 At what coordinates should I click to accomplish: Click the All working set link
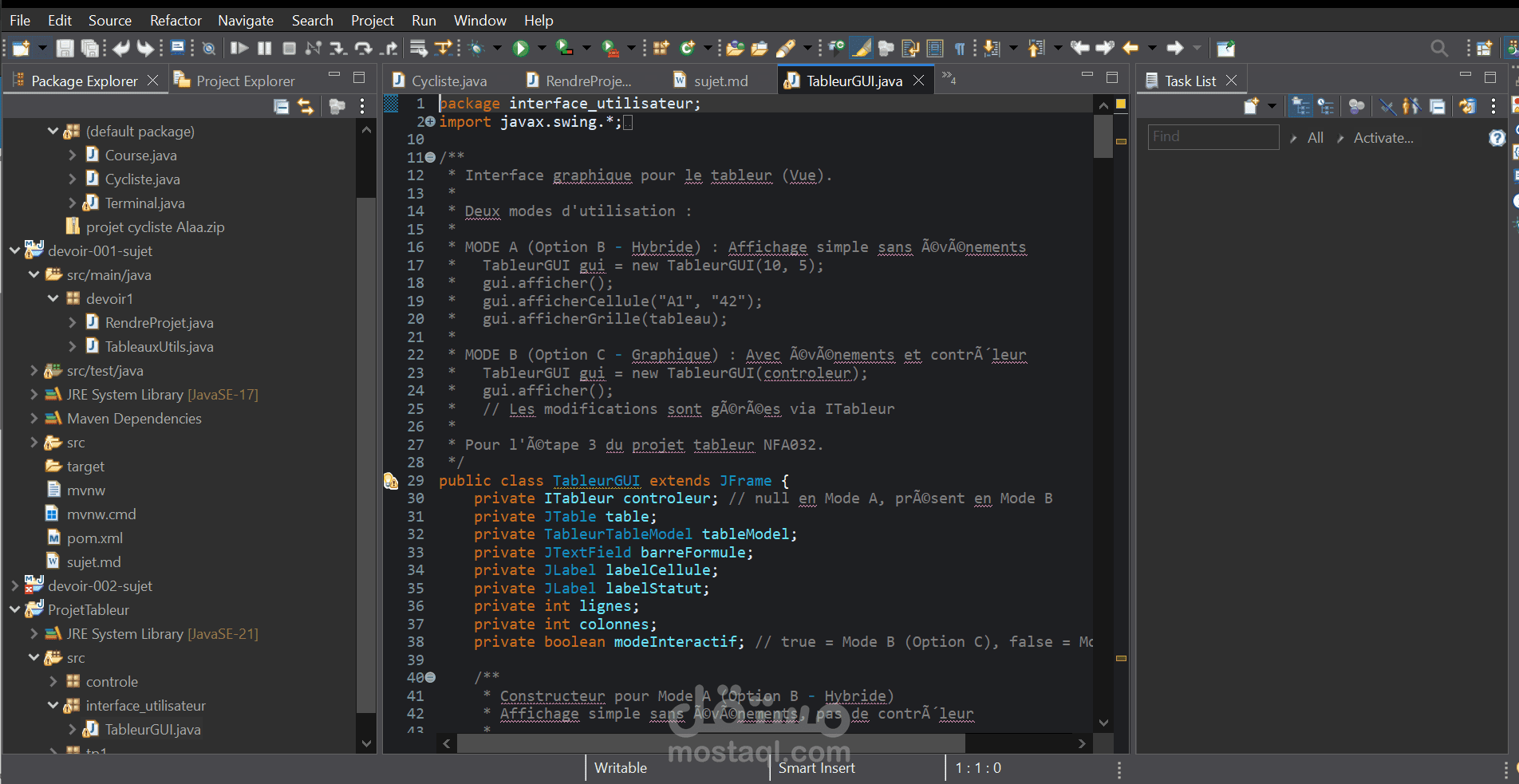point(1315,138)
